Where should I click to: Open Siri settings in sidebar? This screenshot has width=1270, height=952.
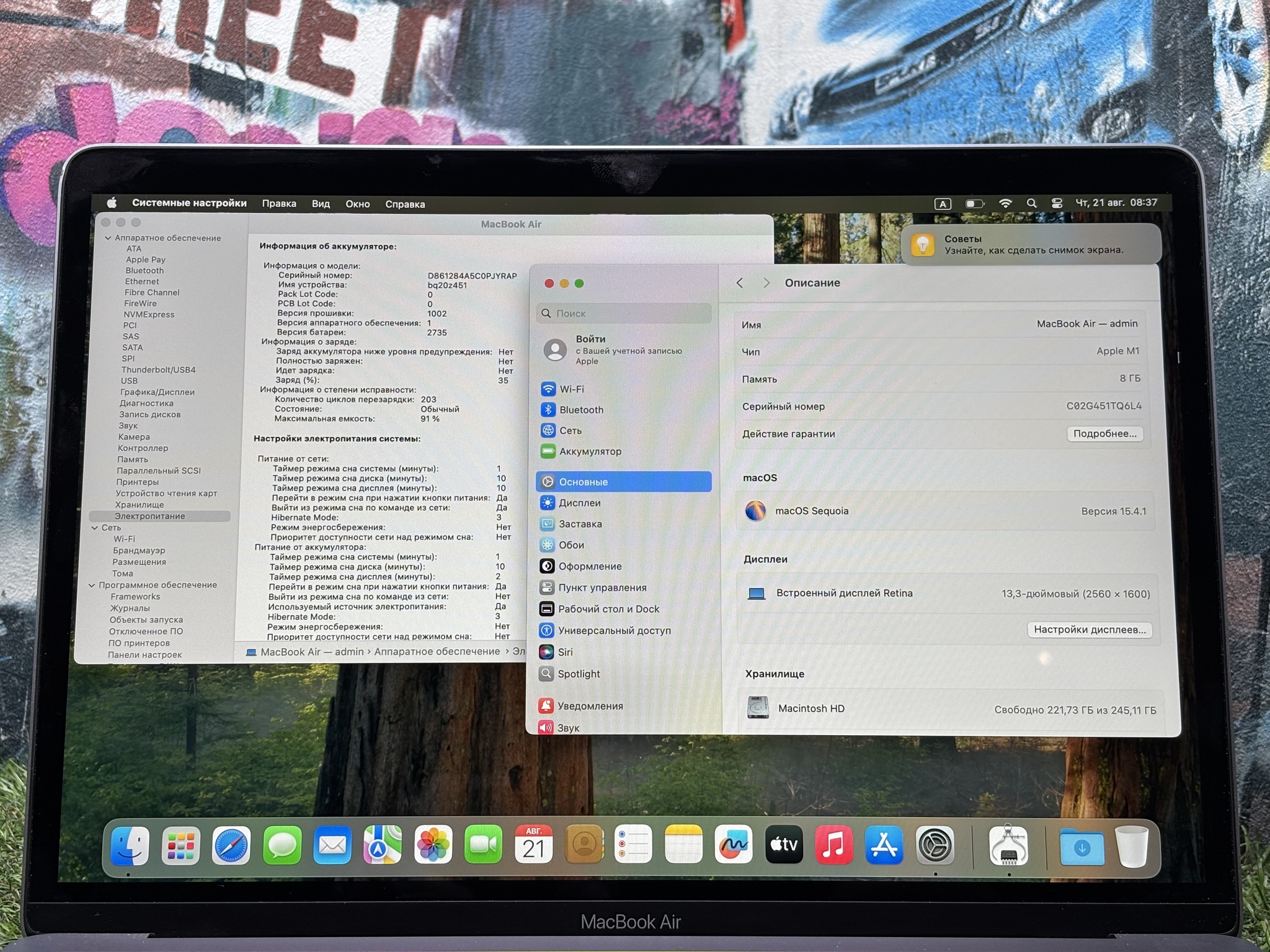point(564,652)
